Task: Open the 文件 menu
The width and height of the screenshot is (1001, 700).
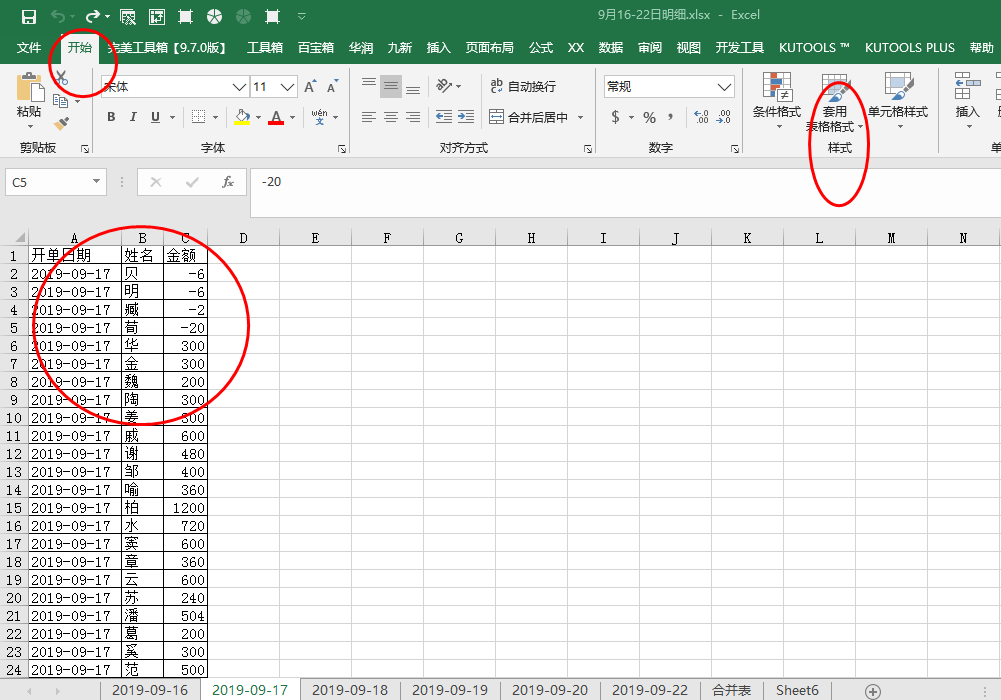Action: point(29,48)
